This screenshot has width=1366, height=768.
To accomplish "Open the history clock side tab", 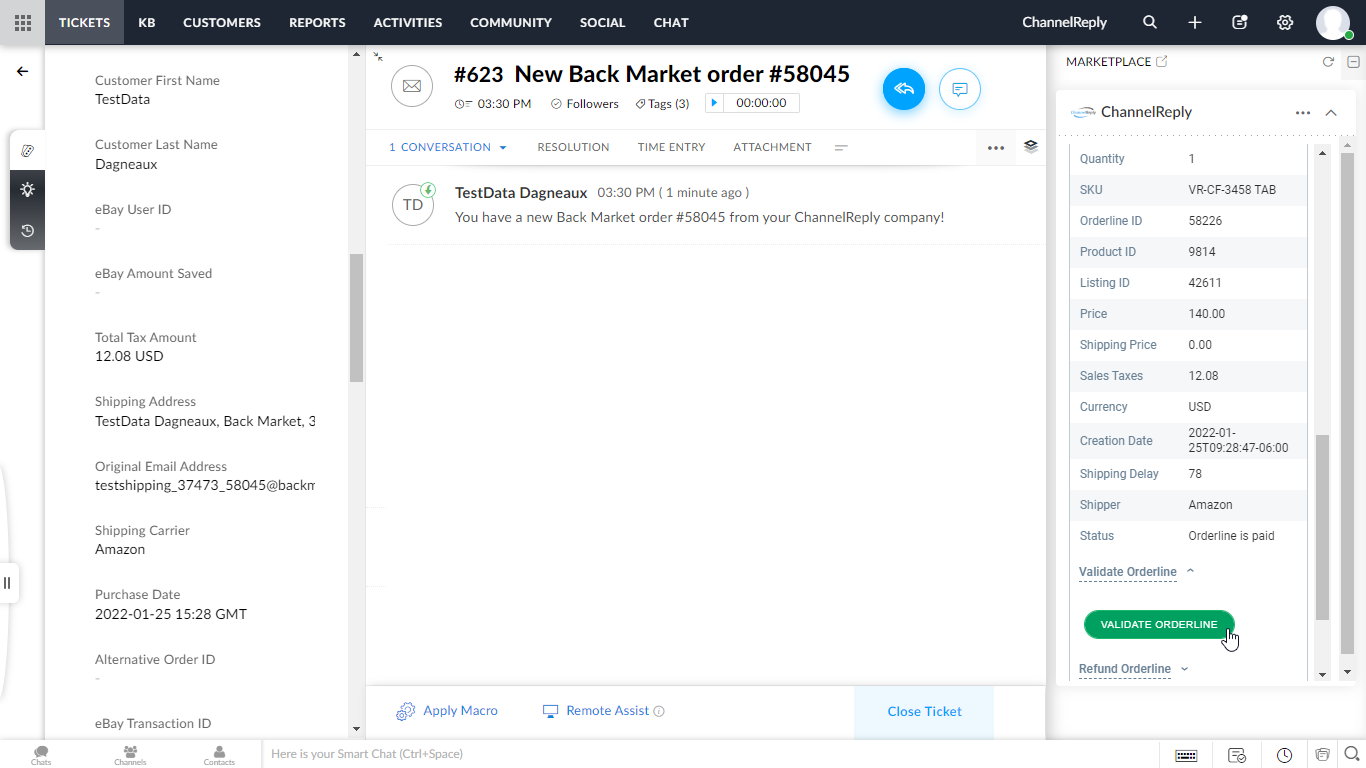I will tap(27, 231).
